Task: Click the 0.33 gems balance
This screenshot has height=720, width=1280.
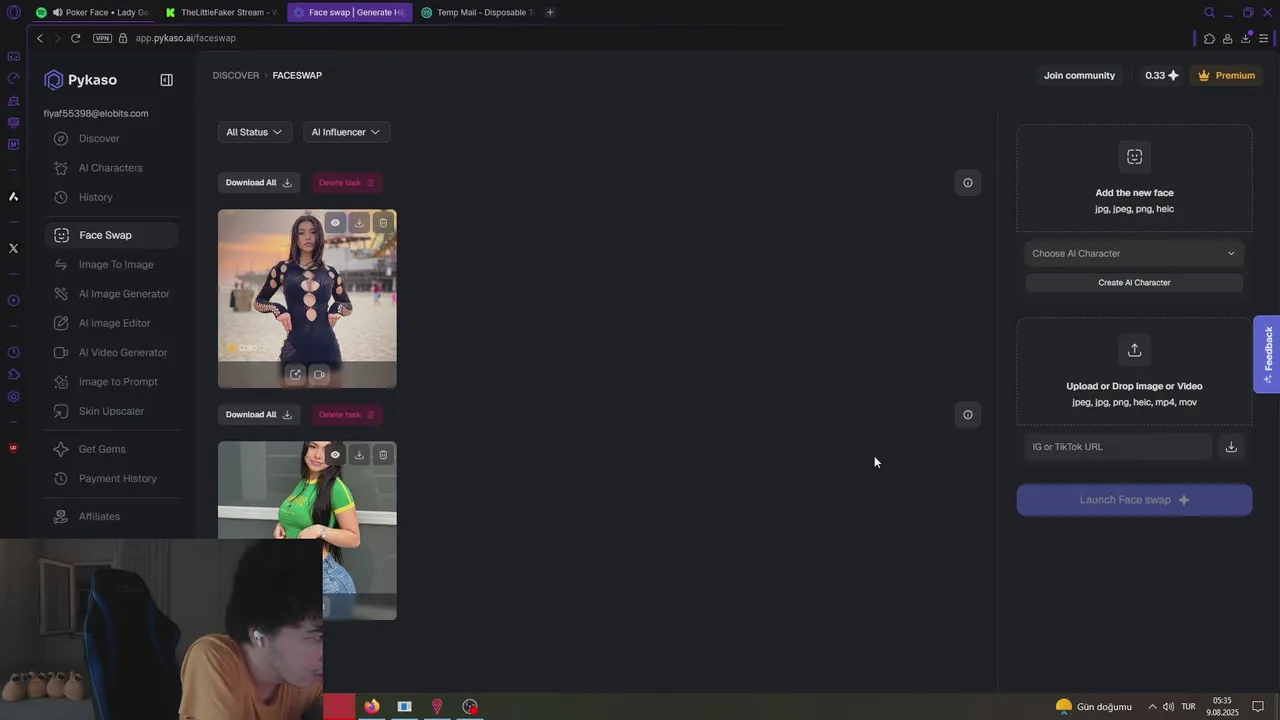Action: pyautogui.click(x=1162, y=76)
